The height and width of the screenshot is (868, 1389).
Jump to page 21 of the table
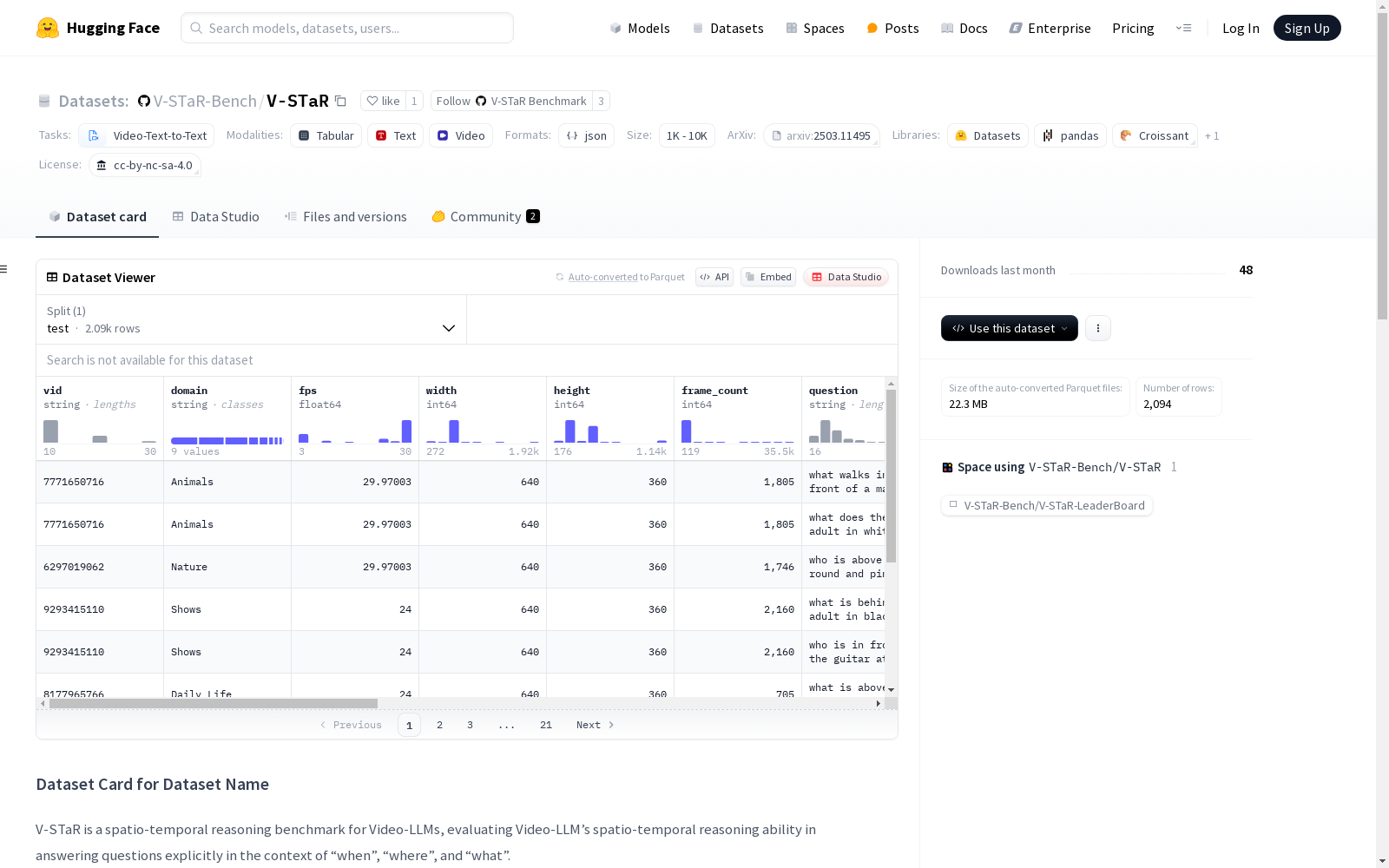[x=546, y=725]
